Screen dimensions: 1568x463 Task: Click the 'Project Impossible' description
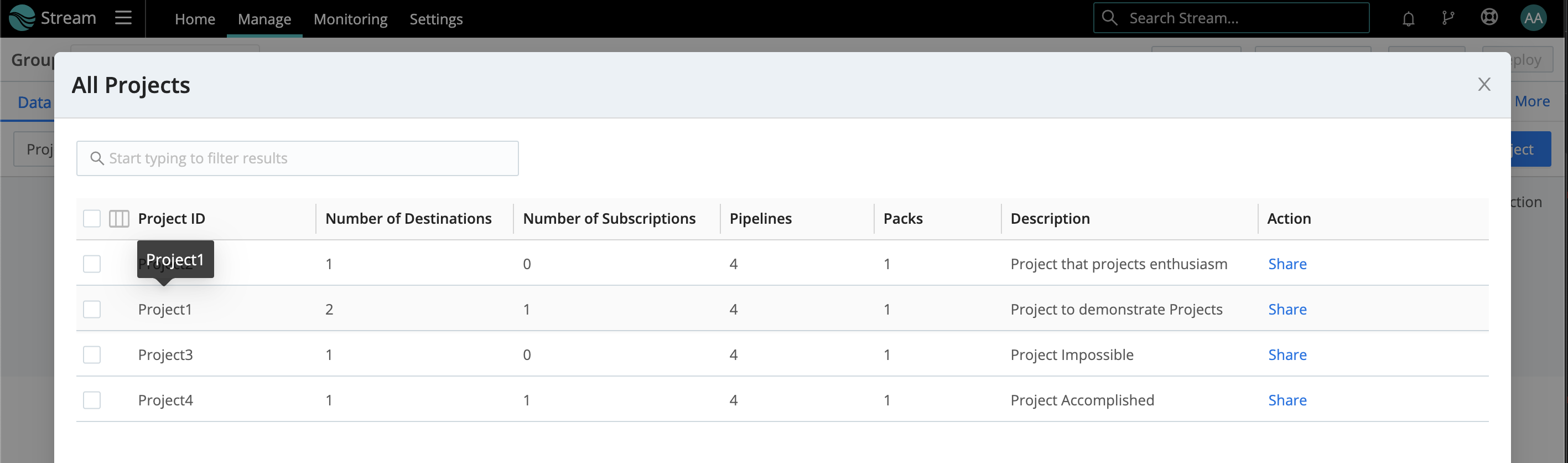tap(1072, 354)
